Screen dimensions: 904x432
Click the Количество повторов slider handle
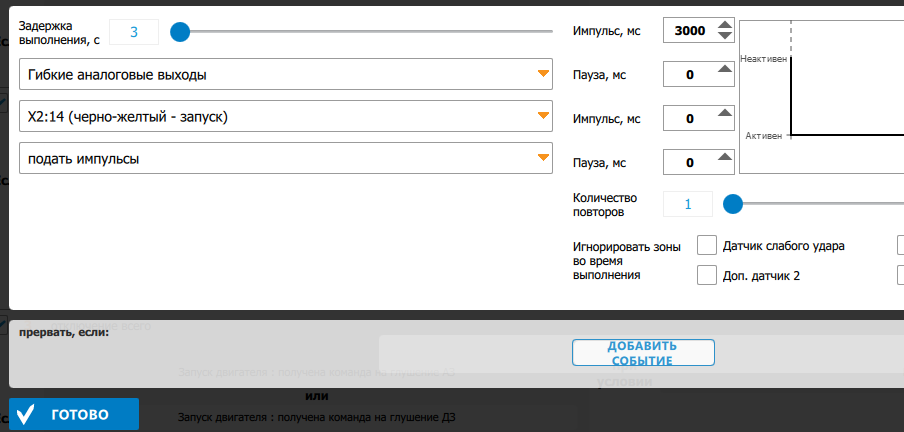733,204
